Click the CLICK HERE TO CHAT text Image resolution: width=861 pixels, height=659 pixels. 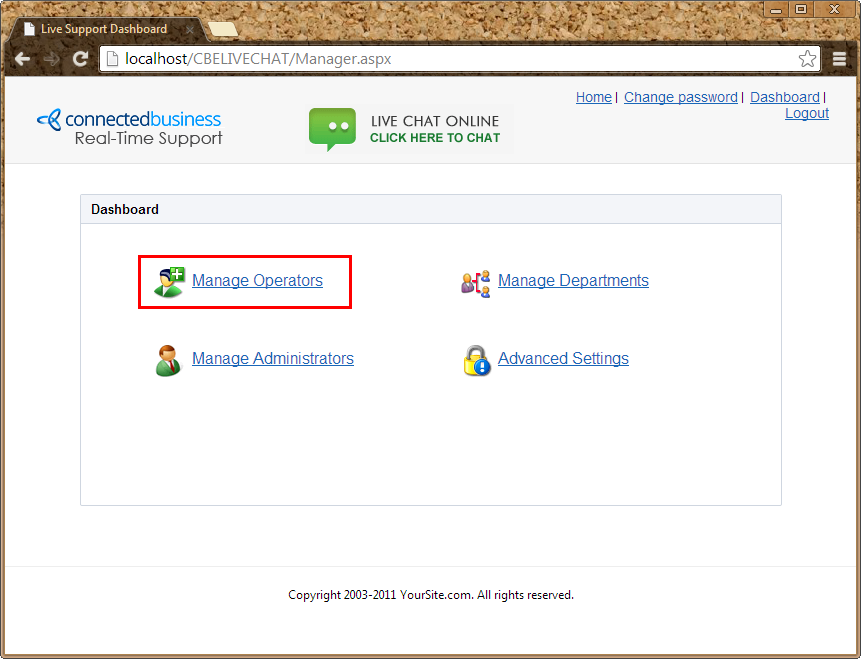[x=435, y=138]
